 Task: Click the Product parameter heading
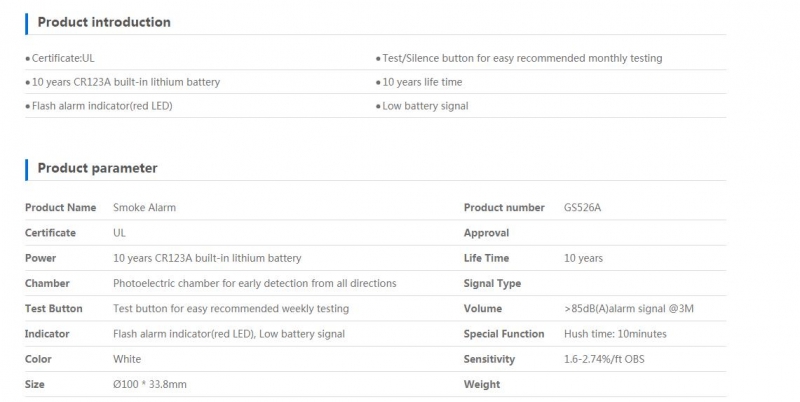tap(97, 168)
